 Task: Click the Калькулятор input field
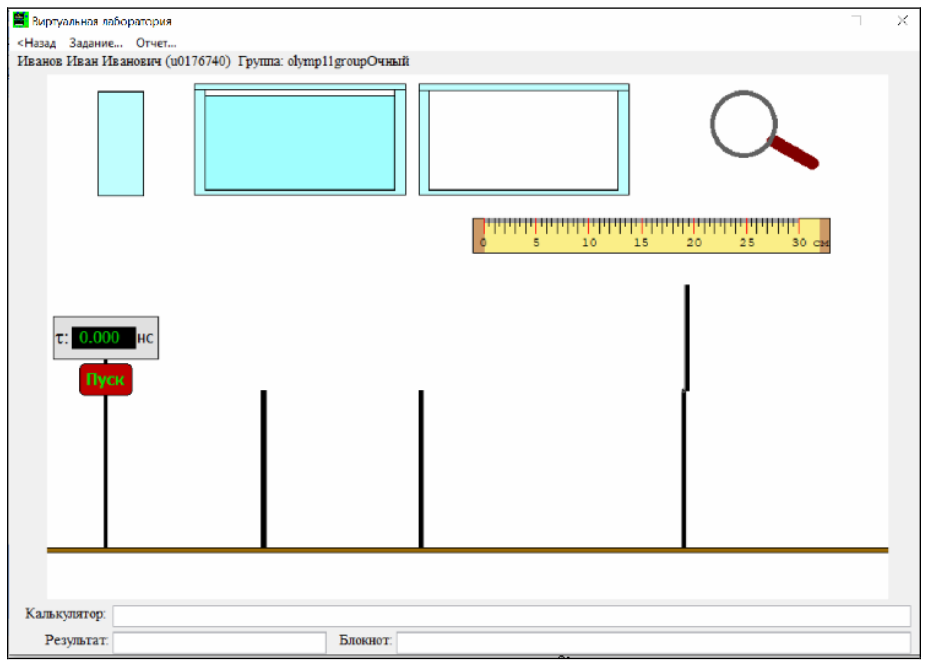pyautogui.click(x=511, y=616)
